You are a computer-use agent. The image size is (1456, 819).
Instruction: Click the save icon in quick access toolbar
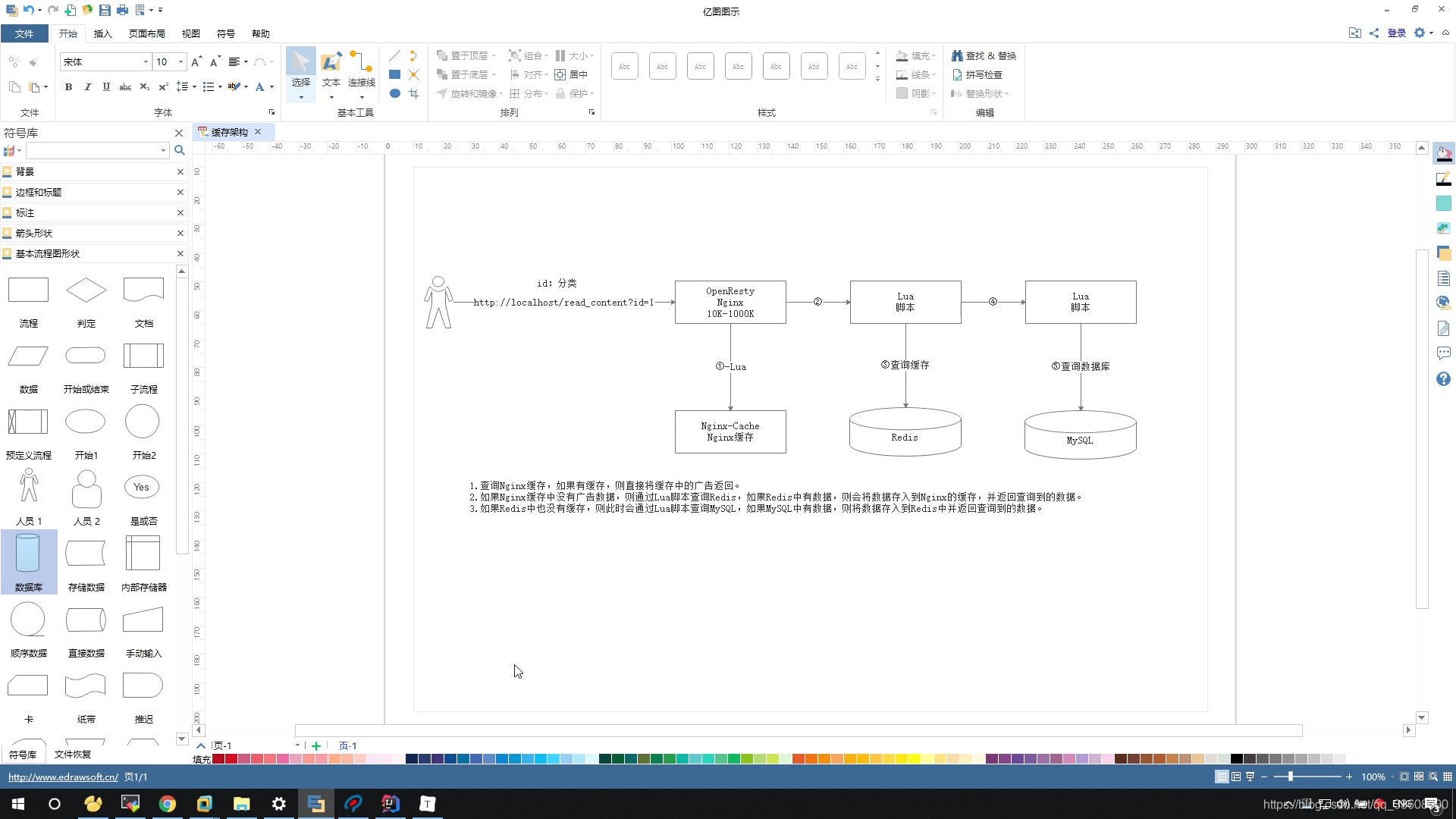point(105,10)
